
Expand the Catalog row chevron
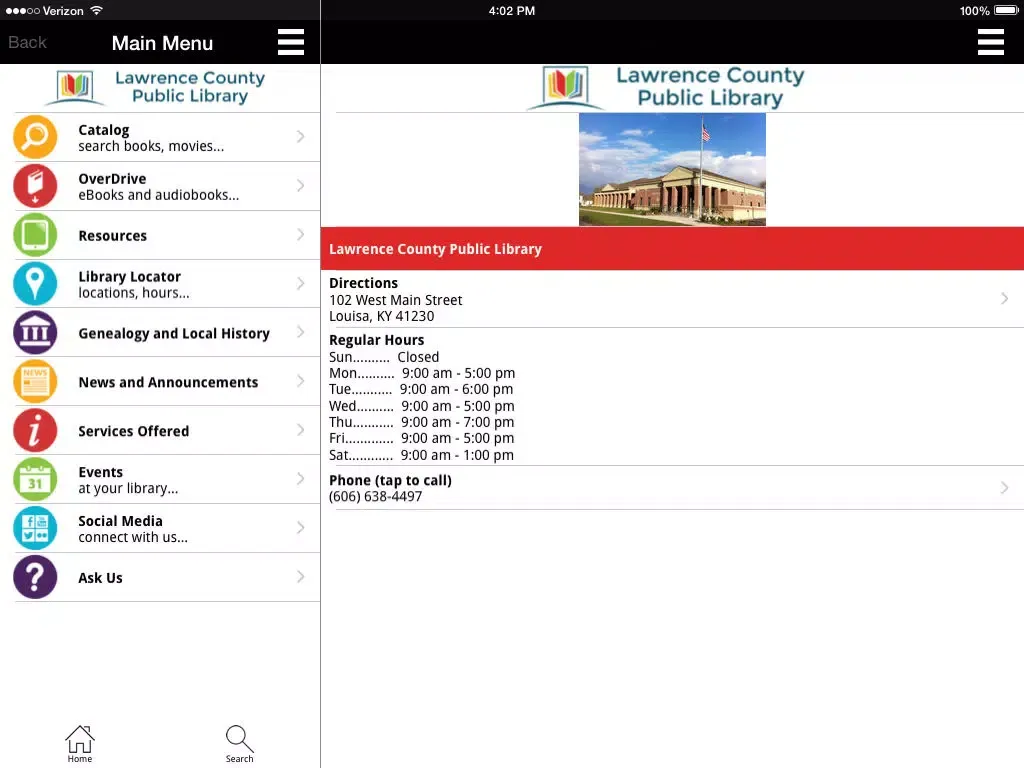coord(300,136)
